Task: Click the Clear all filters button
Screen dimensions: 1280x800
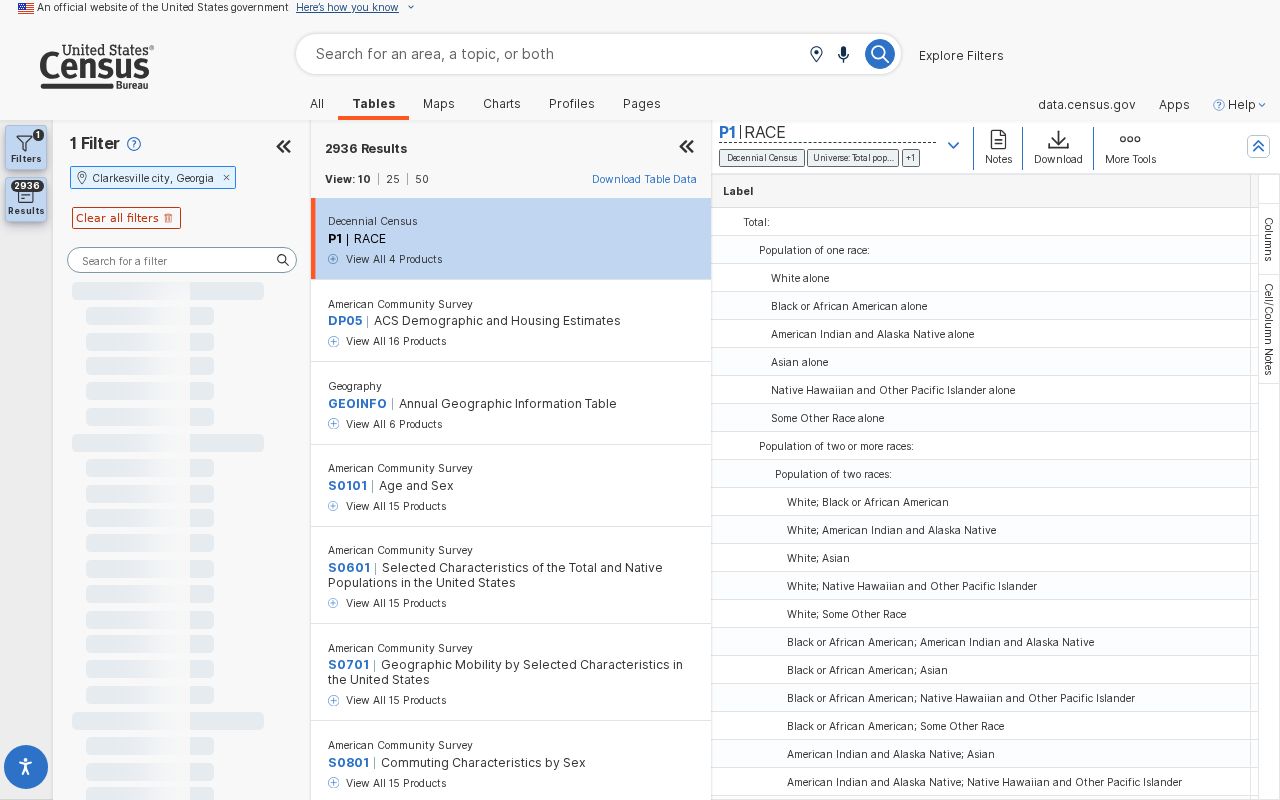Action: click(126, 218)
